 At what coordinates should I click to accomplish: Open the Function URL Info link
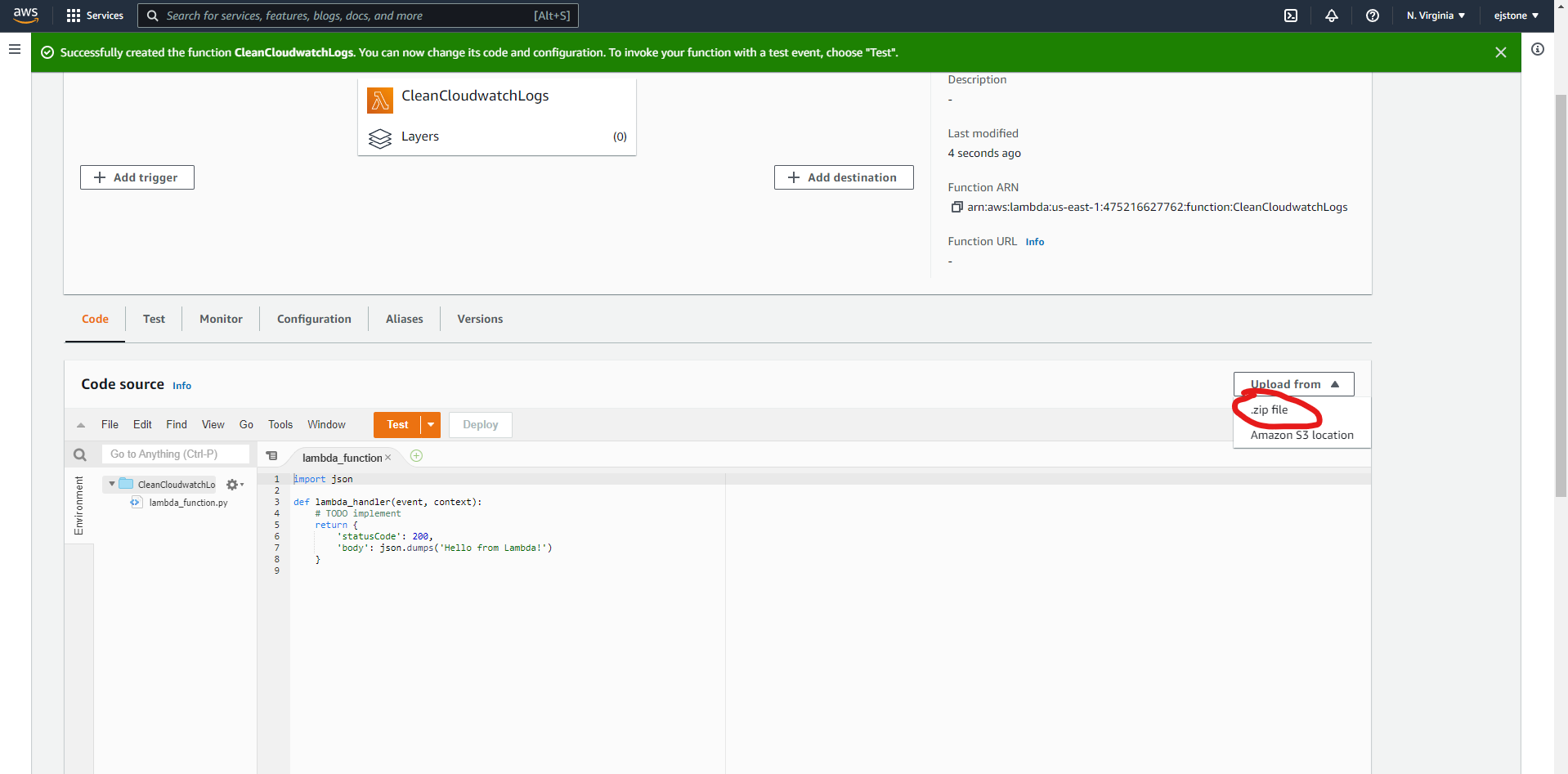click(x=1035, y=242)
